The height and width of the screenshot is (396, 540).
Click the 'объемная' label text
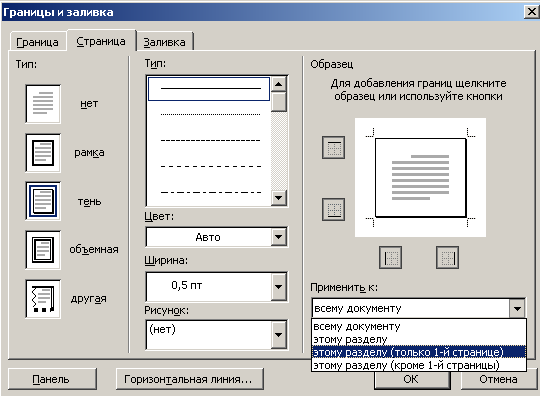pyautogui.click(x=94, y=249)
